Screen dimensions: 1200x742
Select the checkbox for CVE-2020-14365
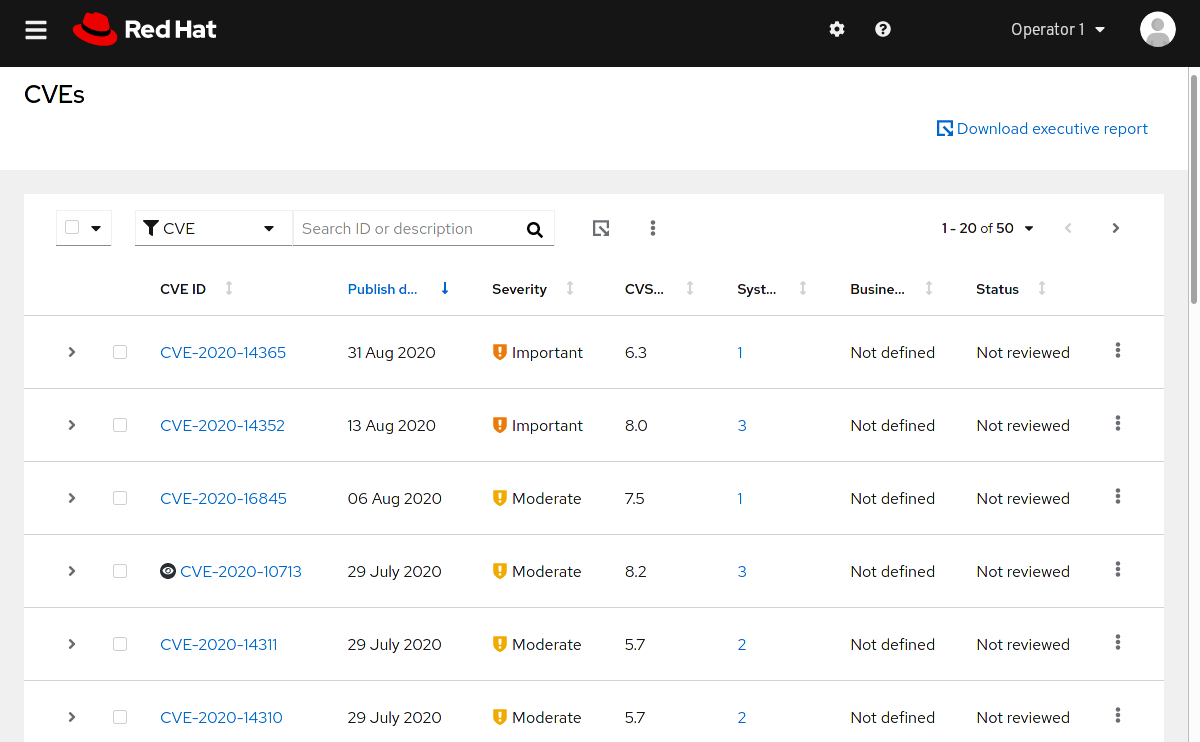tap(120, 352)
